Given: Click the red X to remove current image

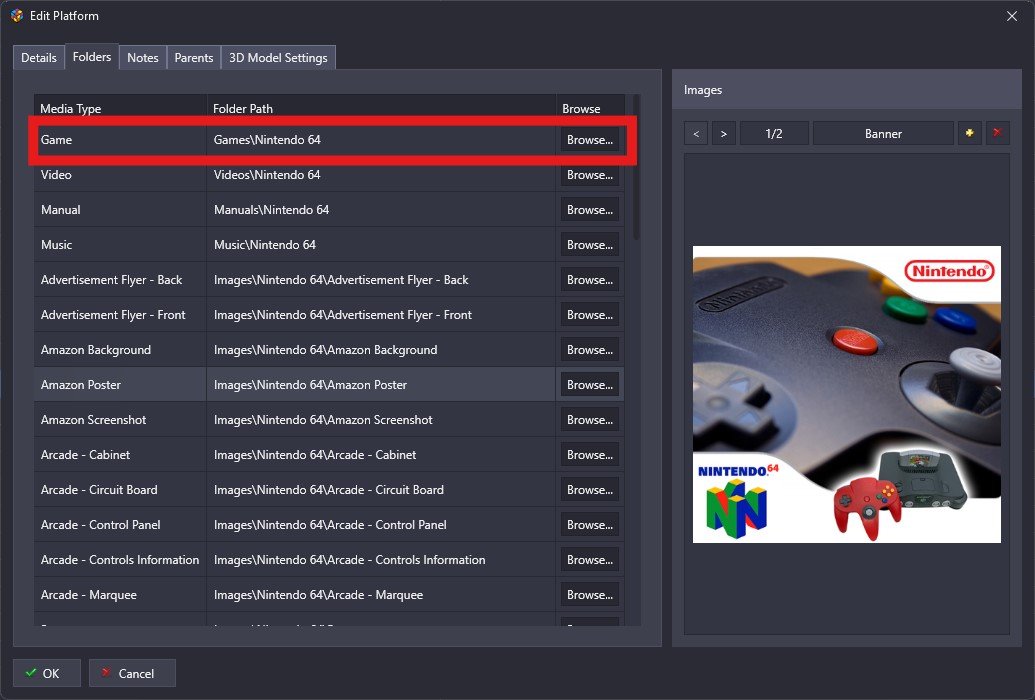Looking at the screenshot, I should [997, 132].
